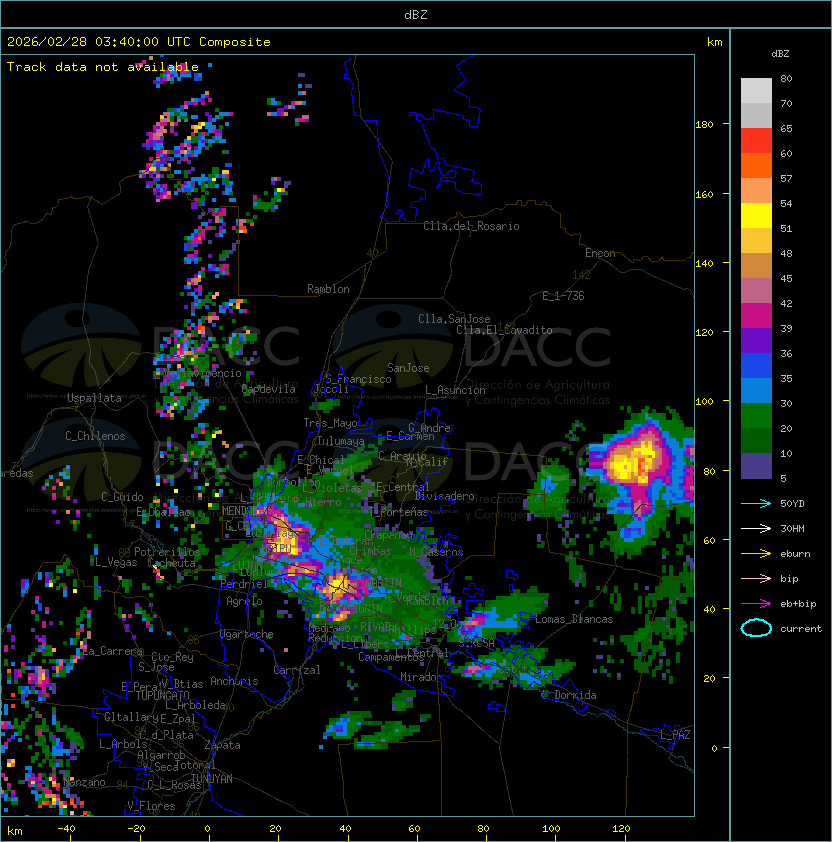Click the '50YD' legend label

point(792,504)
